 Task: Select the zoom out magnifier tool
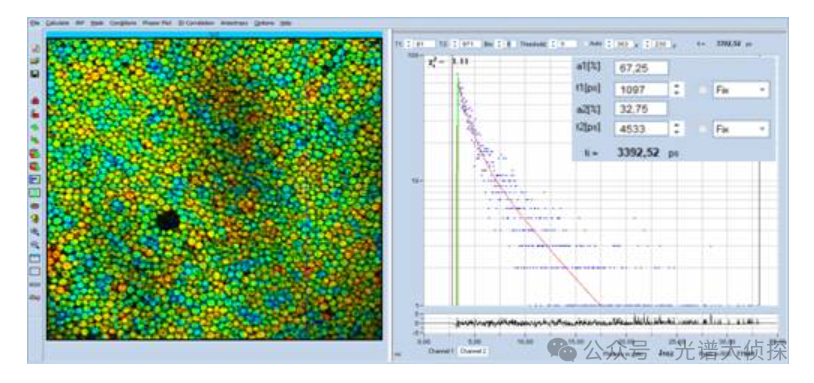(x=35, y=244)
